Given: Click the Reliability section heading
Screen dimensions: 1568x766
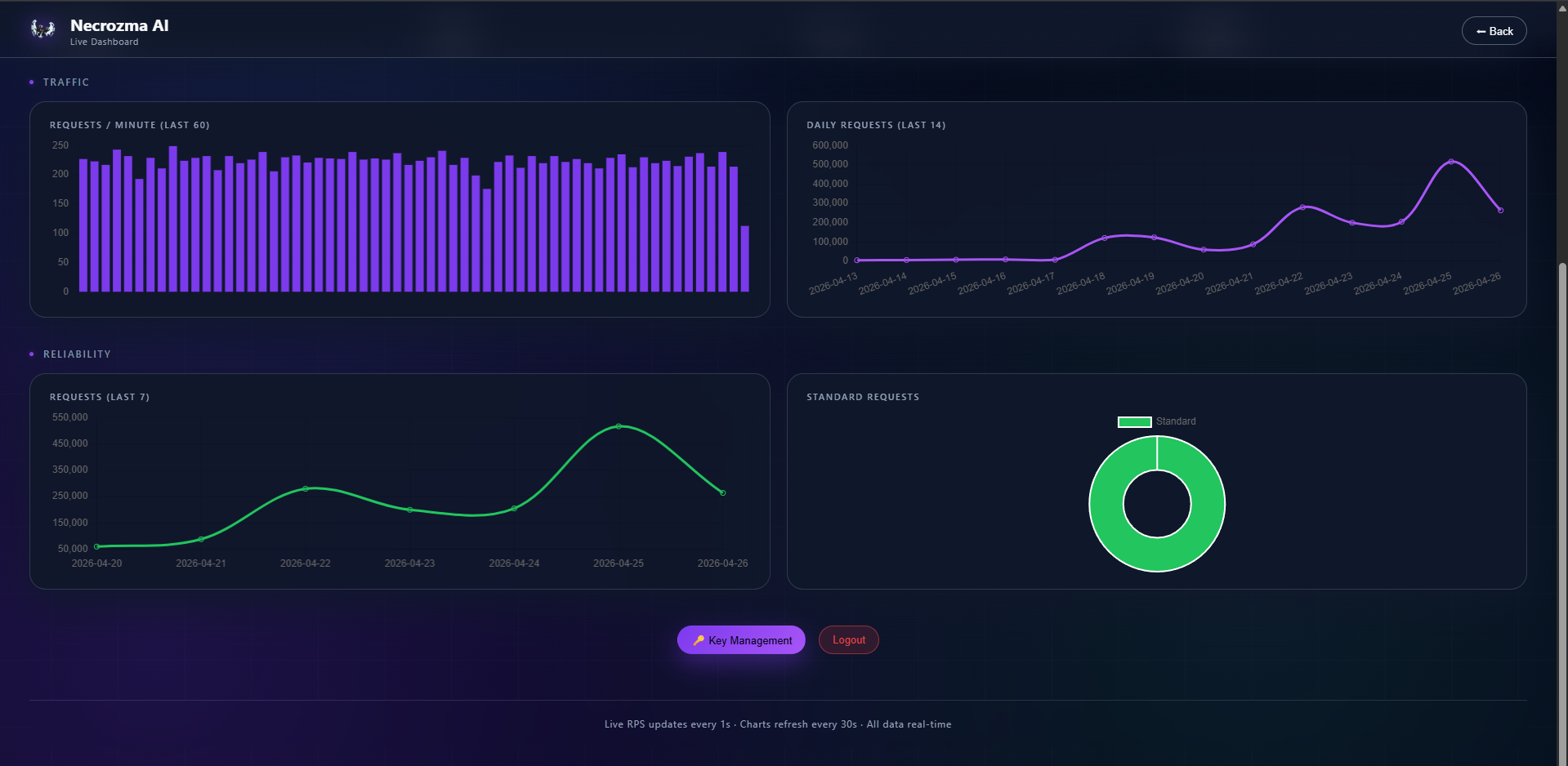Looking at the screenshot, I should pos(77,354).
